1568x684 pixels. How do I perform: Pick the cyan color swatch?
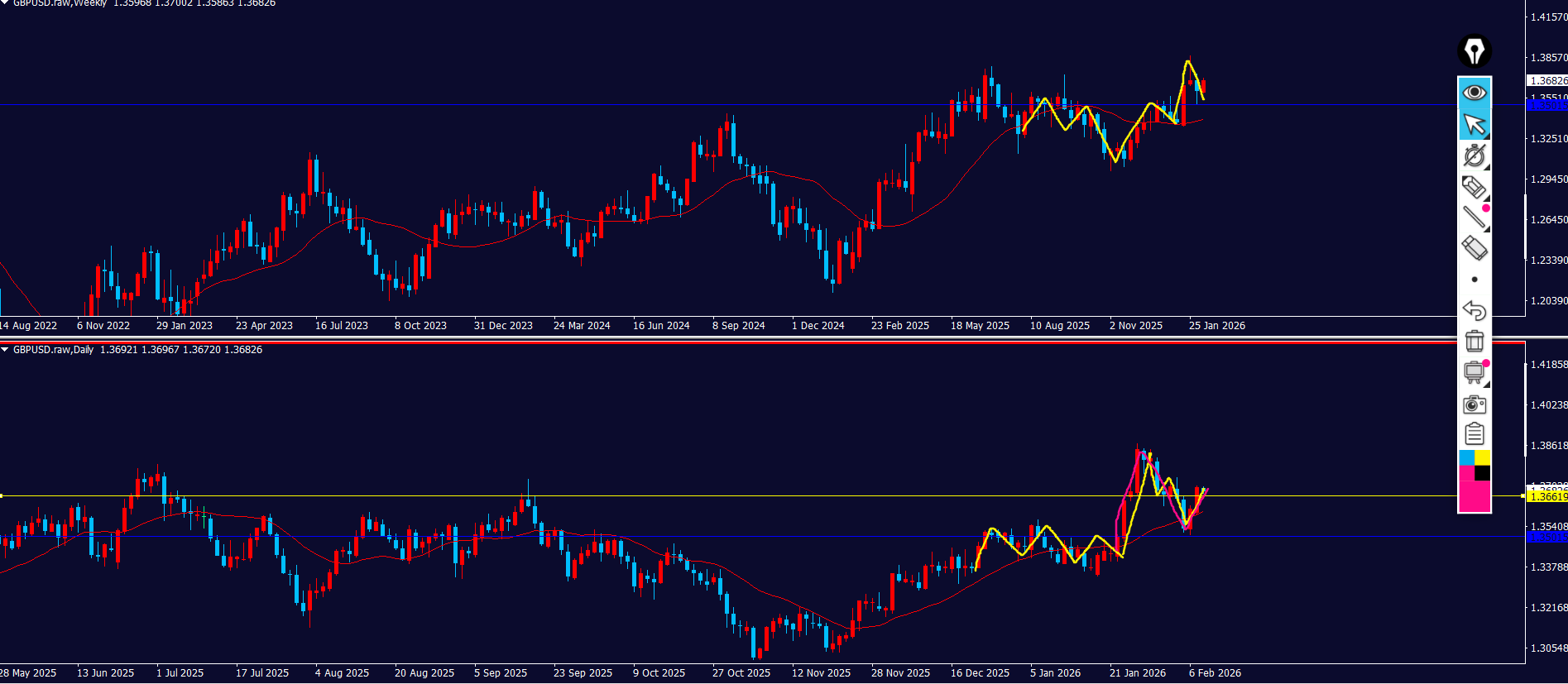1465,457
